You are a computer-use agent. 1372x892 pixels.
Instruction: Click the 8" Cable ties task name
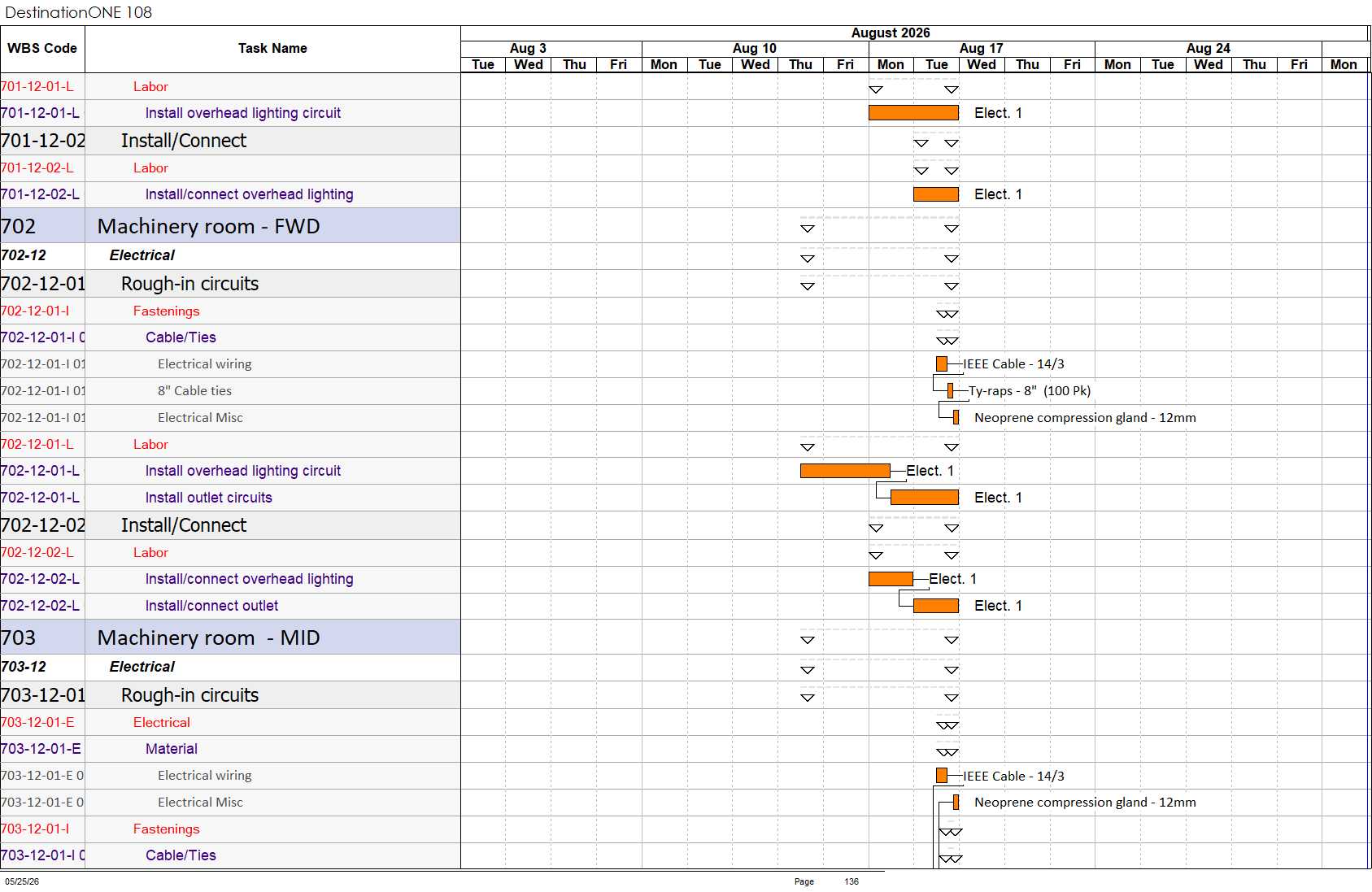coord(194,391)
